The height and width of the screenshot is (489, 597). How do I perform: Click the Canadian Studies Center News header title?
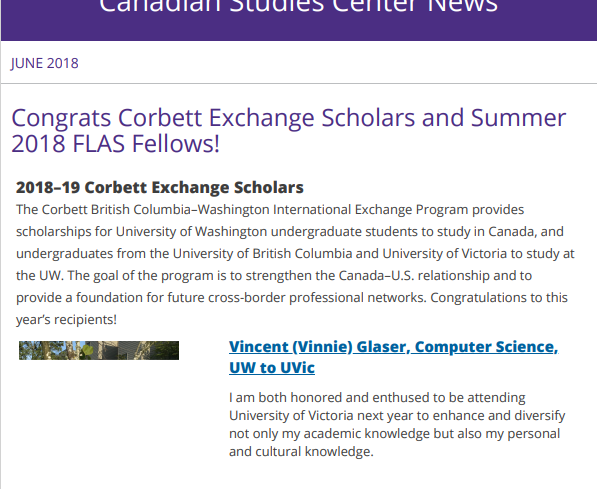(x=298, y=7)
